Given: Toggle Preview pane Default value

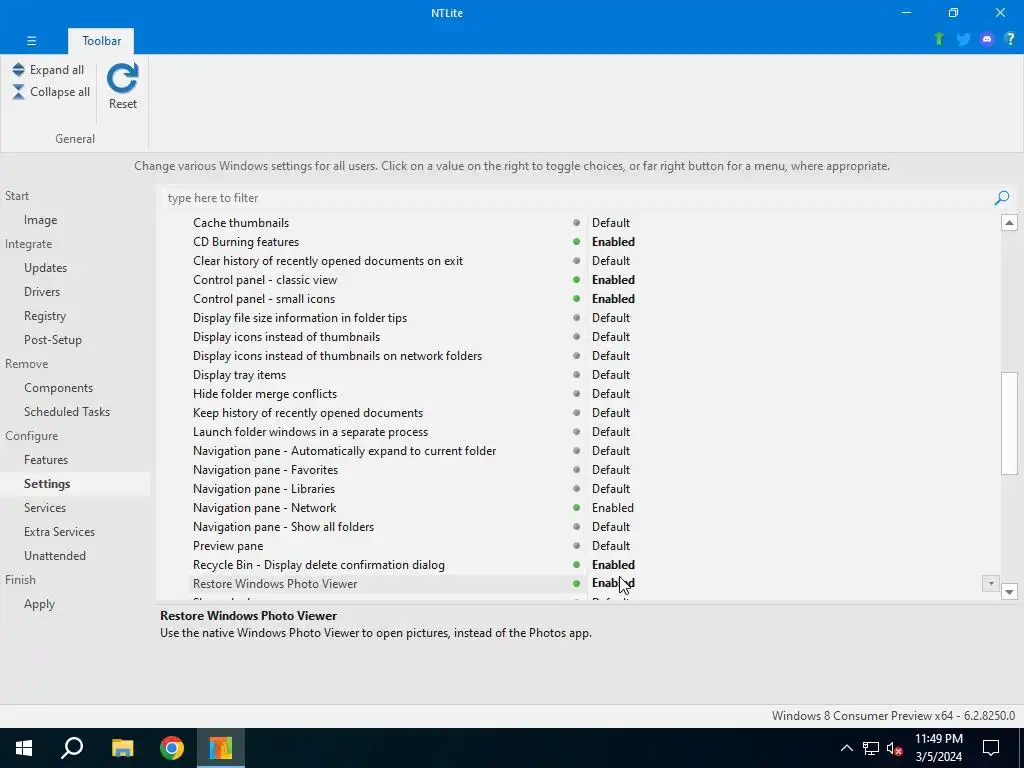Looking at the screenshot, I should point(611,546).
